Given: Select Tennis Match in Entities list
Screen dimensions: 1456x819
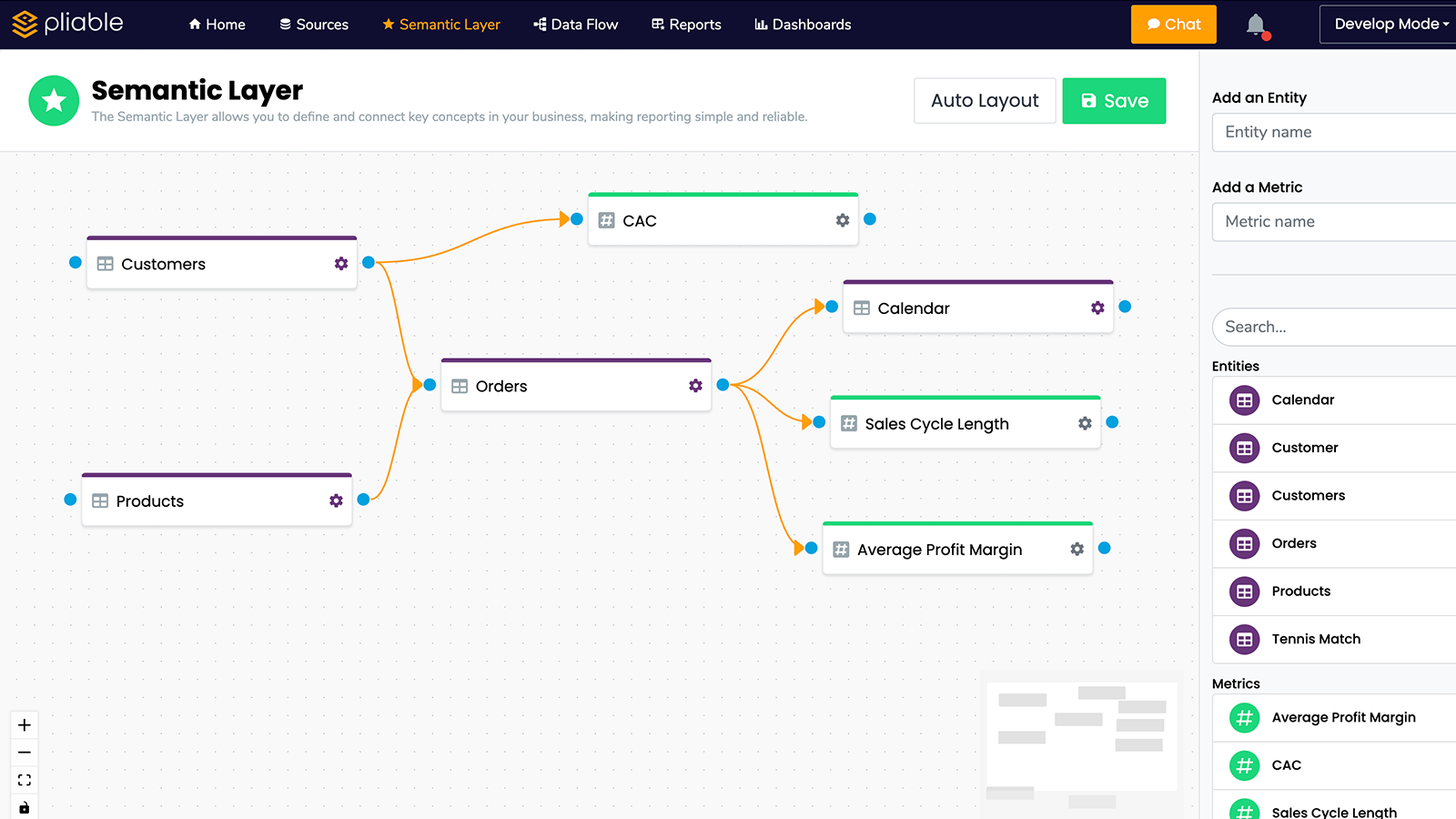Looking at the screenshot, I should coord(1316,639).
